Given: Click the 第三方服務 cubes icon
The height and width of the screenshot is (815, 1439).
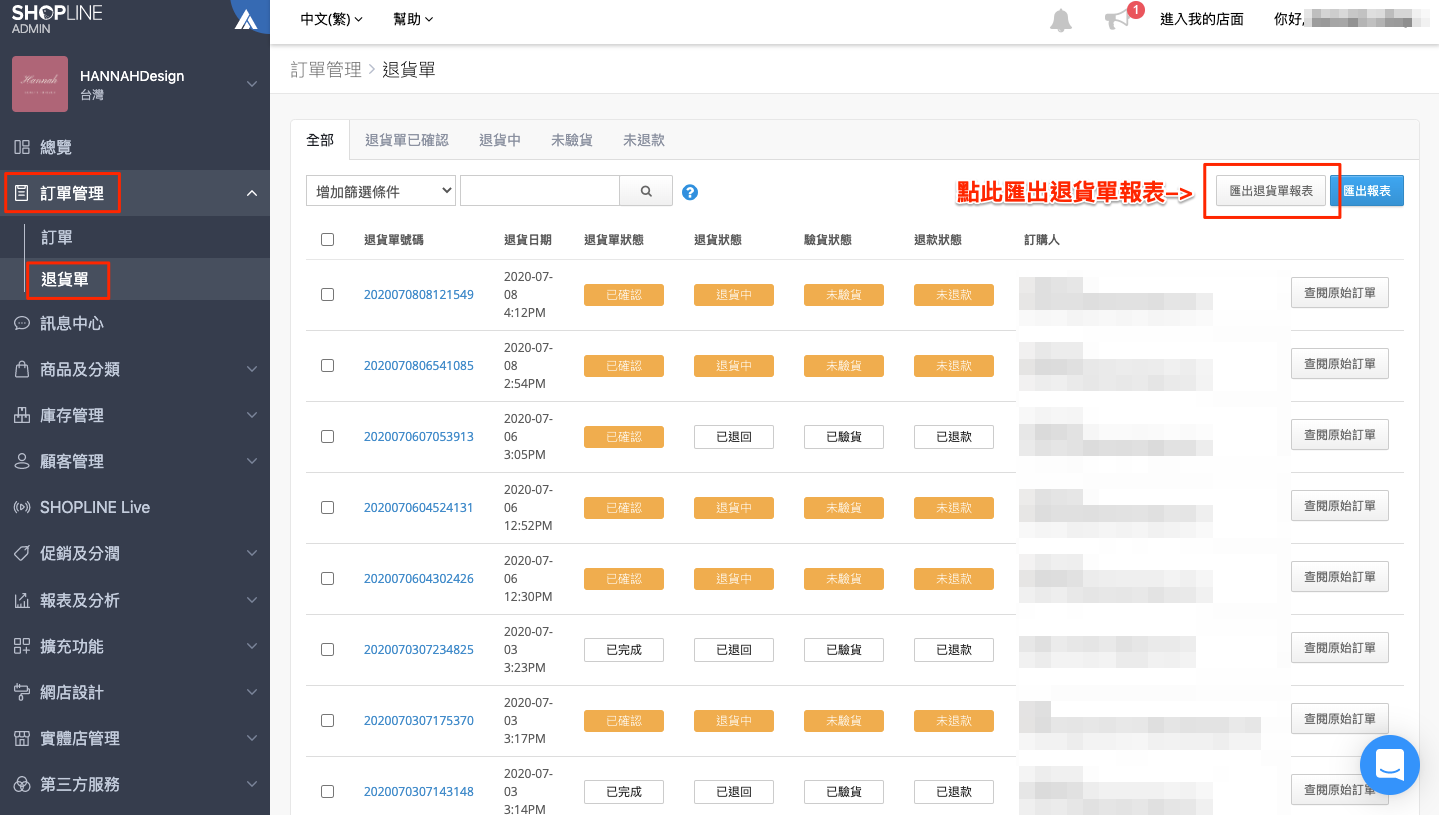Looking at the screenshot, I should point(22,784).
